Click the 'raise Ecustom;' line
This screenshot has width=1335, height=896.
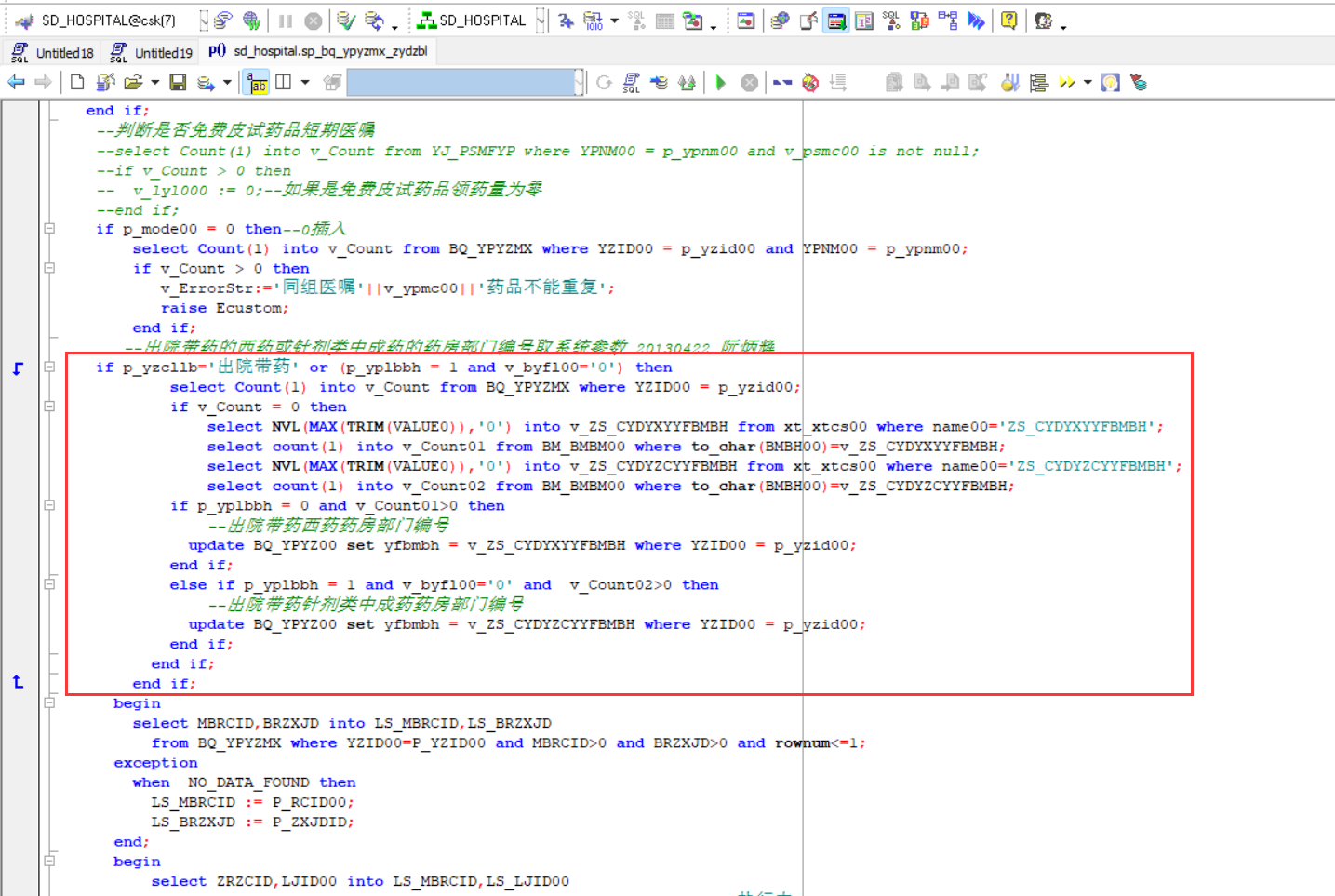click(x=224, y=308)
